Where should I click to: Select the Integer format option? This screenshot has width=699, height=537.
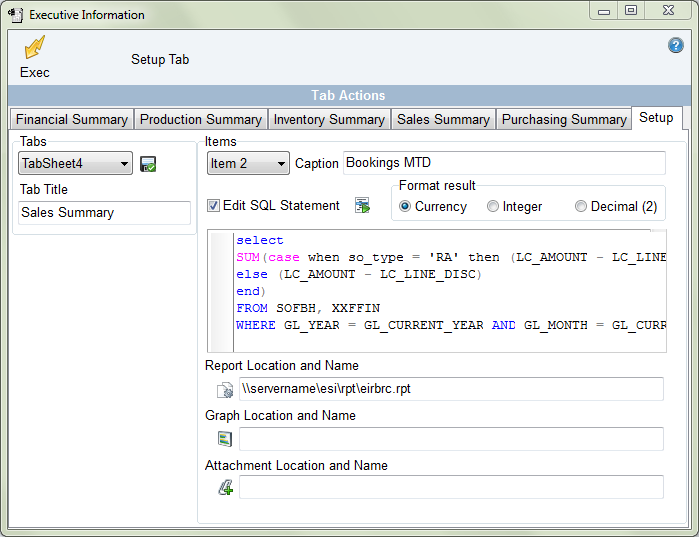coord(492,206)
